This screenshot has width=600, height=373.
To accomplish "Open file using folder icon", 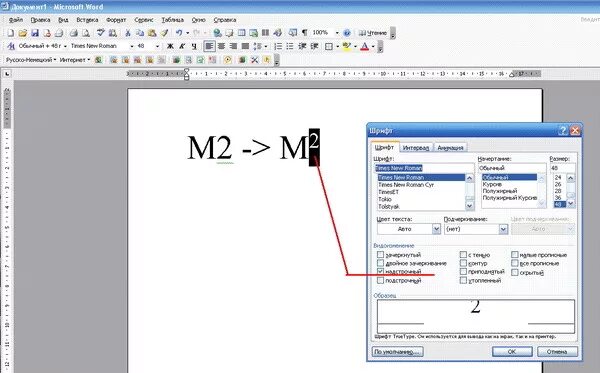I will pyautogui.click(x=23, y=33).
